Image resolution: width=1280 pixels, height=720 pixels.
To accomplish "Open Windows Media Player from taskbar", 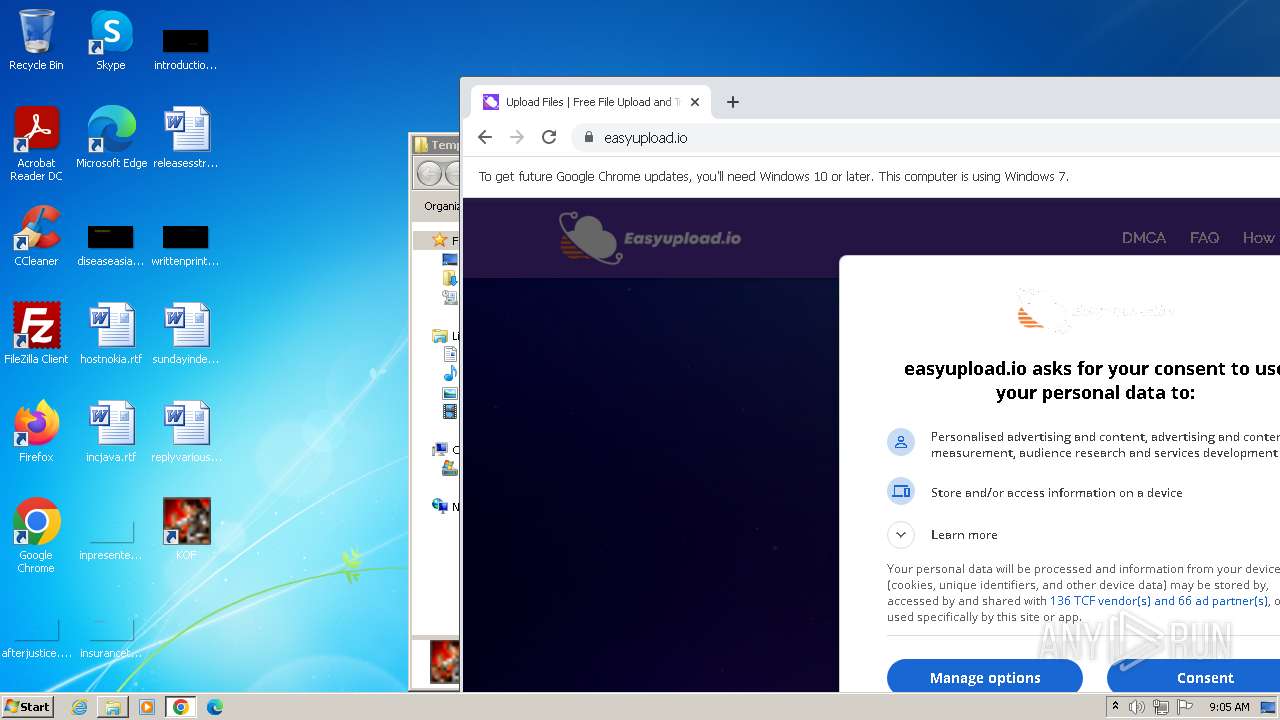I will coord(147,707).
